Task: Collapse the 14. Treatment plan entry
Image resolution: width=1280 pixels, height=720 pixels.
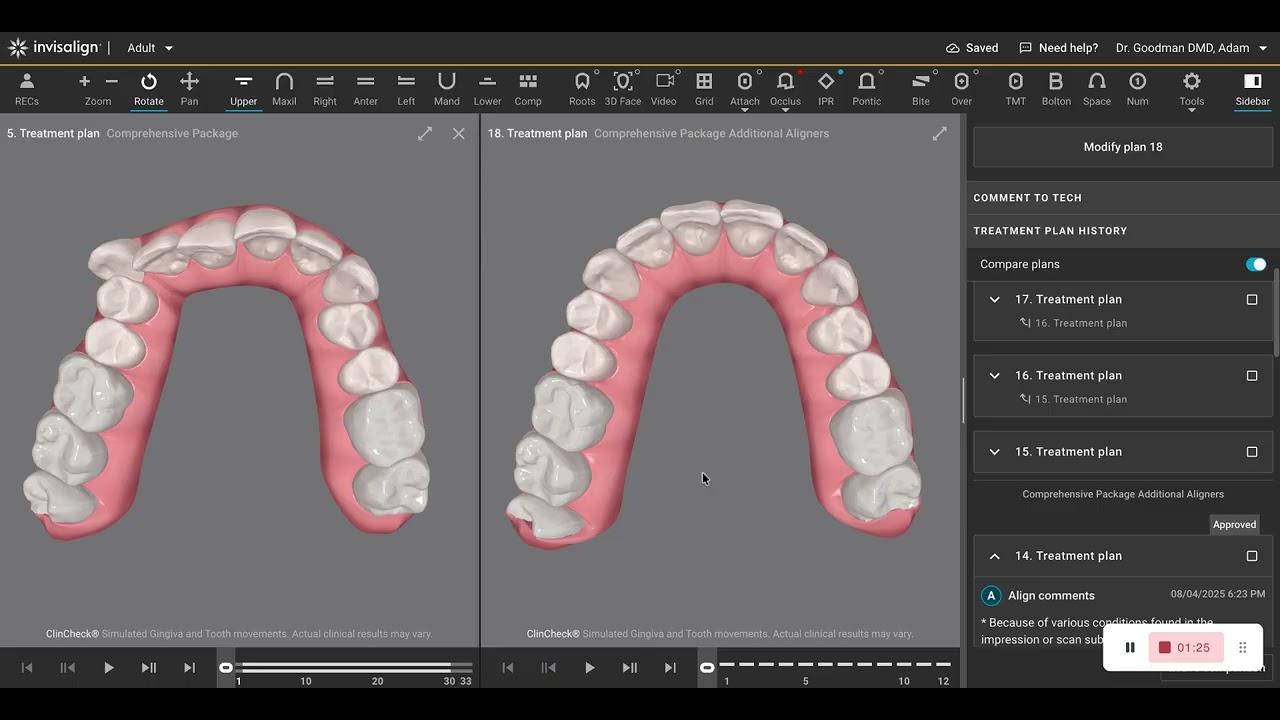Action: 995,556
